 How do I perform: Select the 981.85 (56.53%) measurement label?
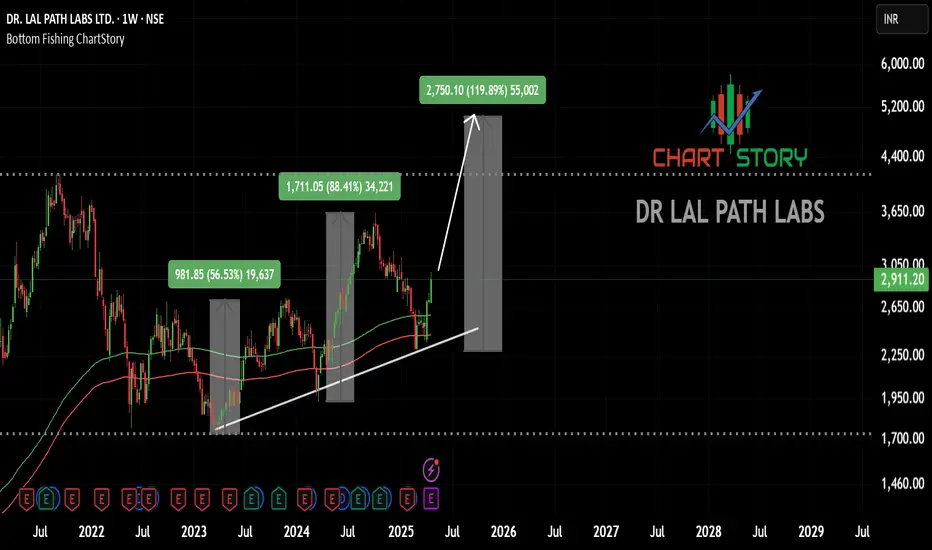[225, 274]
